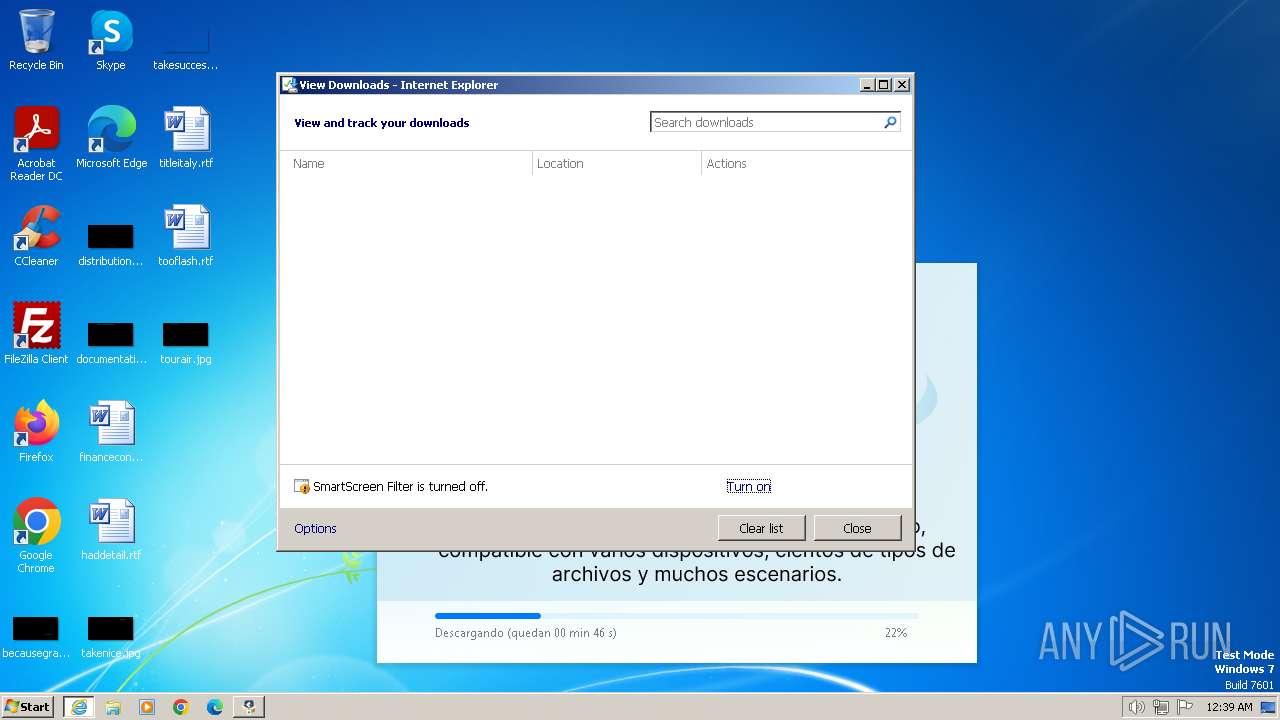The image size is (1280, 720).
Task: Click the network tray icon
Action: [x=1161, y=707]
